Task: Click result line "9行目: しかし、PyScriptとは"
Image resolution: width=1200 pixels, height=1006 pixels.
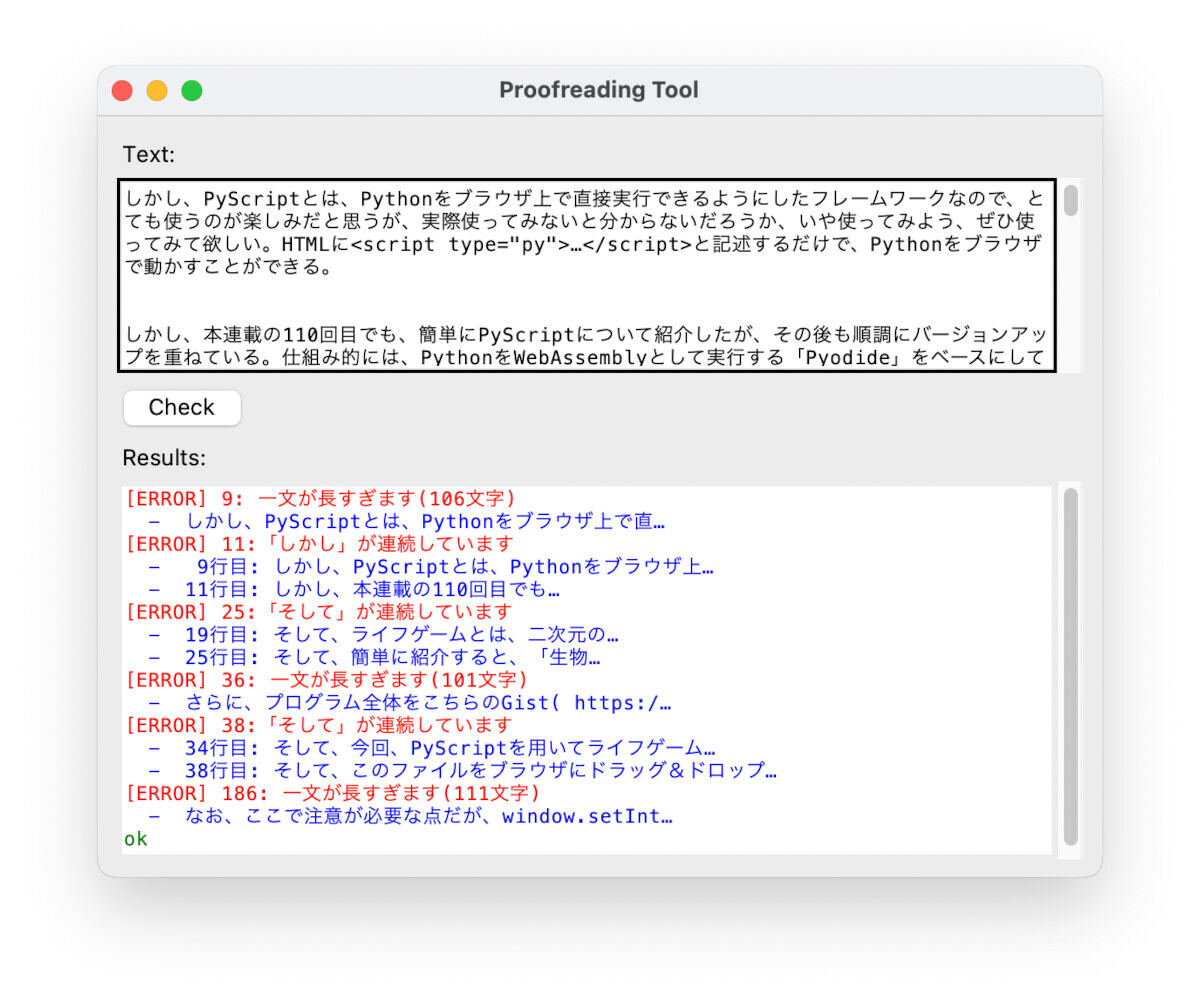Action: click(x=455, y=567)
